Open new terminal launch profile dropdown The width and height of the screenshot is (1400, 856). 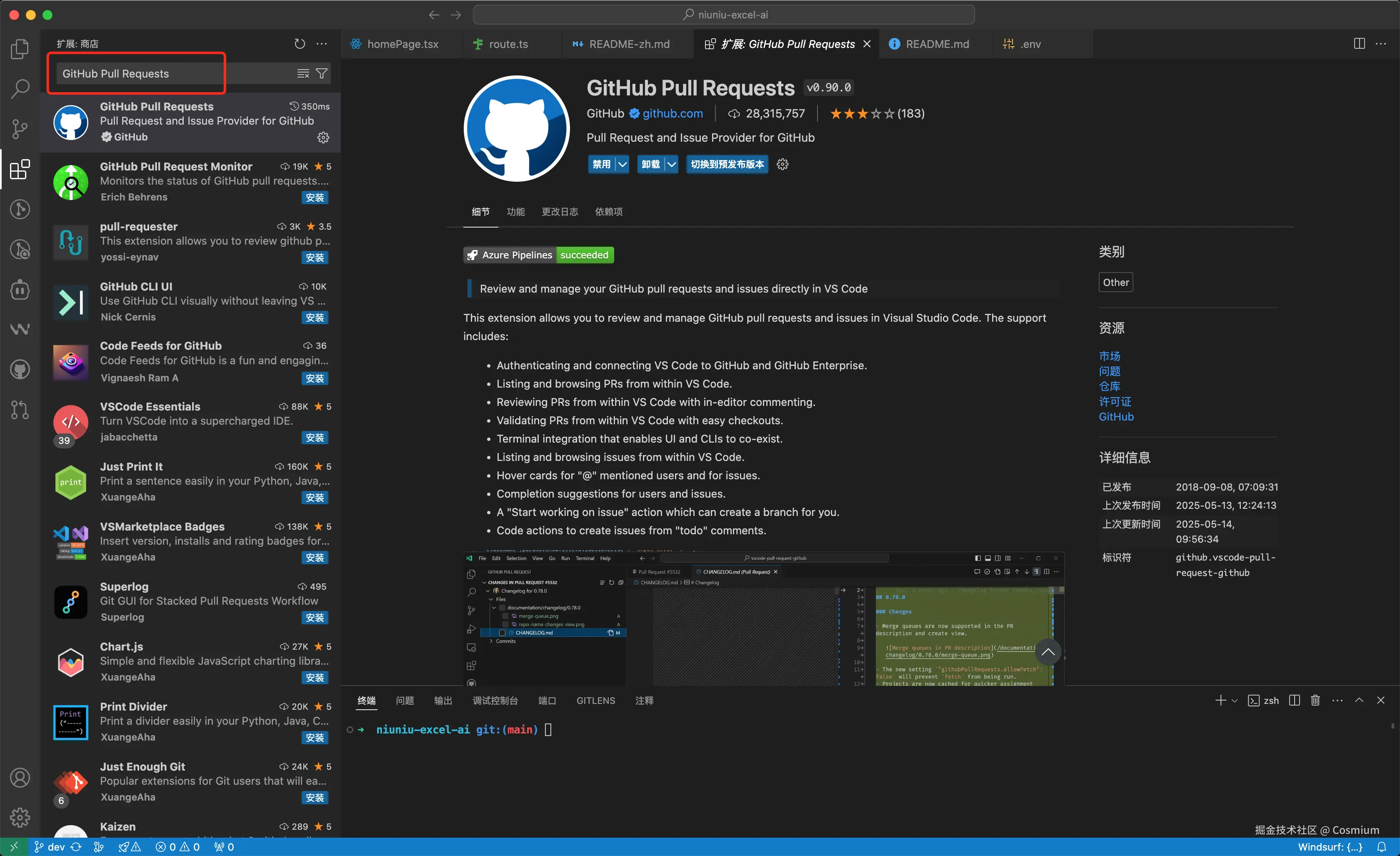[x=1234, y=701]
